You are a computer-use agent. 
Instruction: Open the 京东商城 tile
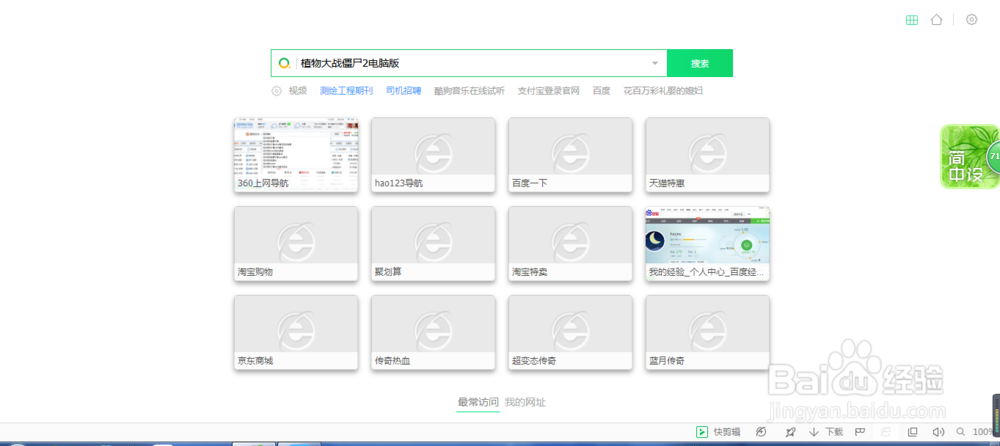(296, 332)
